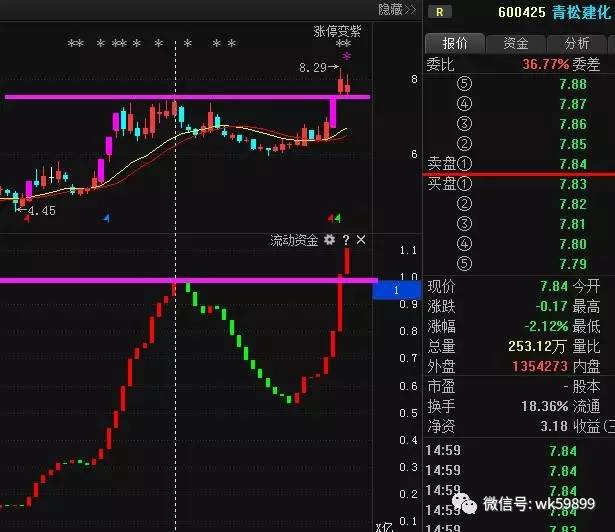Click the 总量 value 253.12万
The height and width of the screenshot is (532, 615).
pos(537,346)
